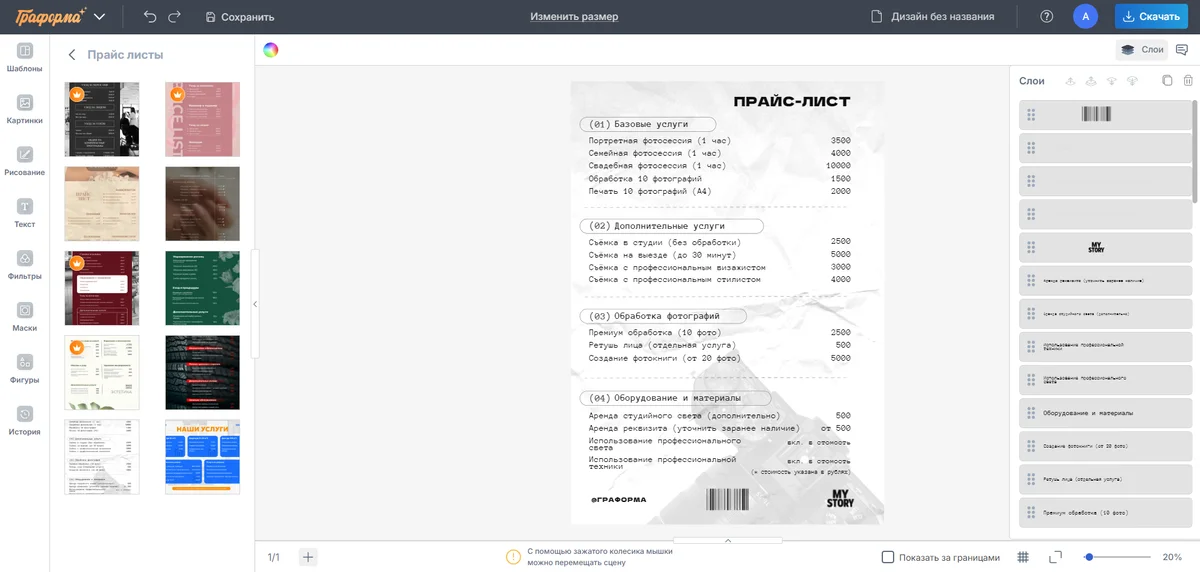Choose the blue НАШИ УСЛУГИ template

click(x=202, y=457)
